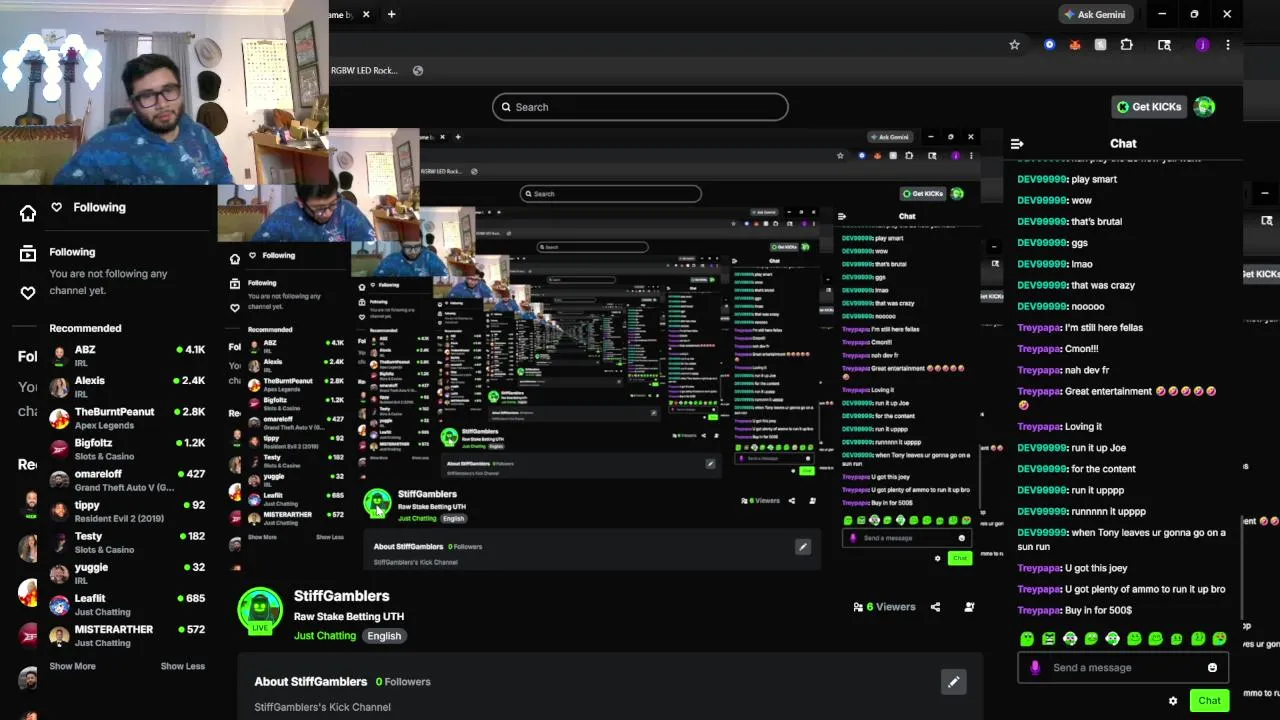Click outermost 'Great entertainment' chat message

click(1117, 398)
